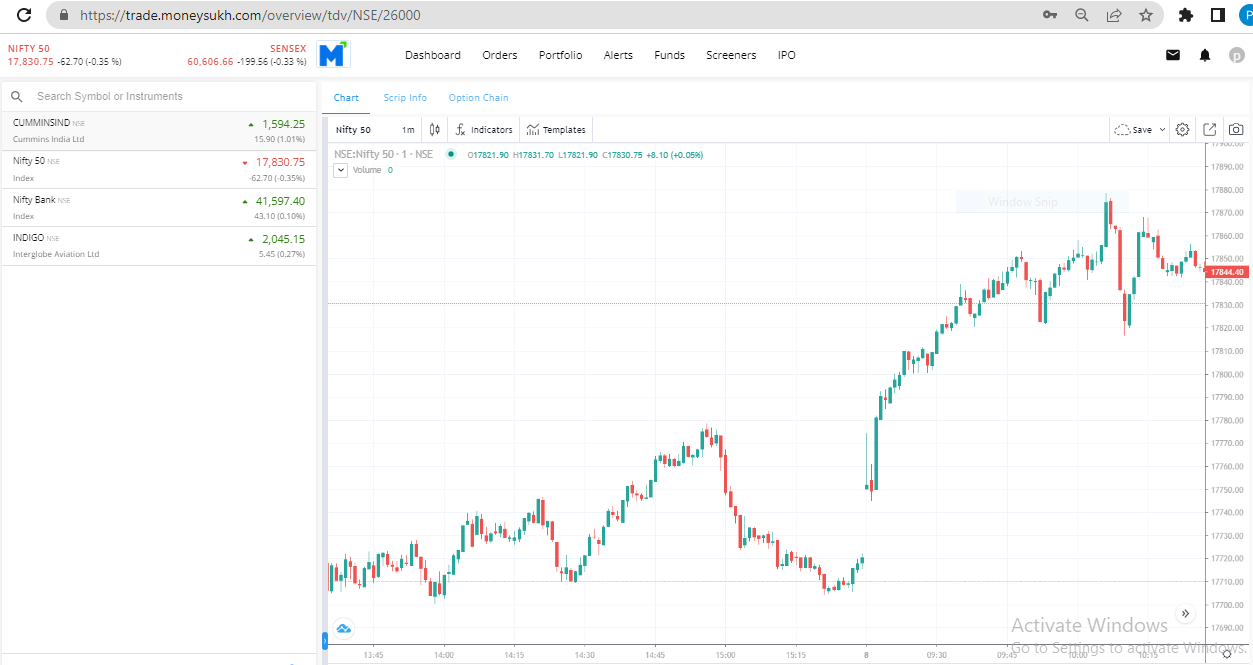Switch to the Scrip Info tab

point(405,98)
